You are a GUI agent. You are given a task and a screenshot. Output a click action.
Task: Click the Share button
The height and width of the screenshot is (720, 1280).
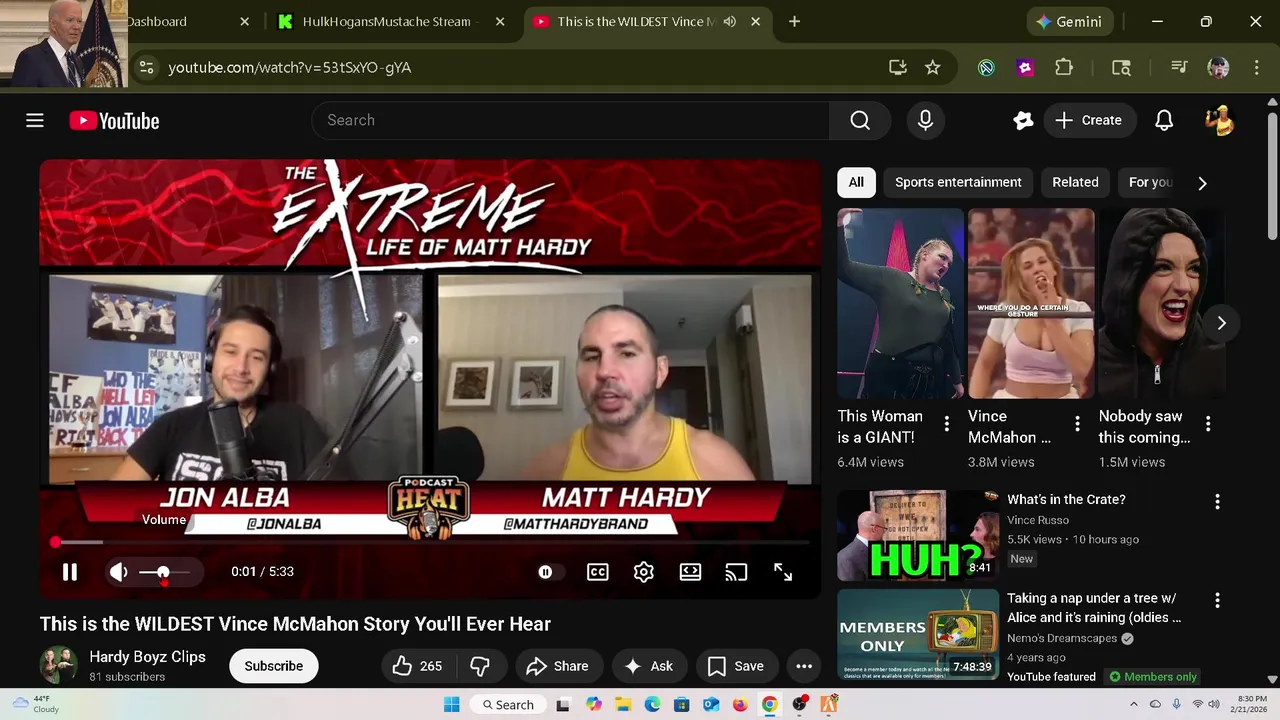coord(558,666)
